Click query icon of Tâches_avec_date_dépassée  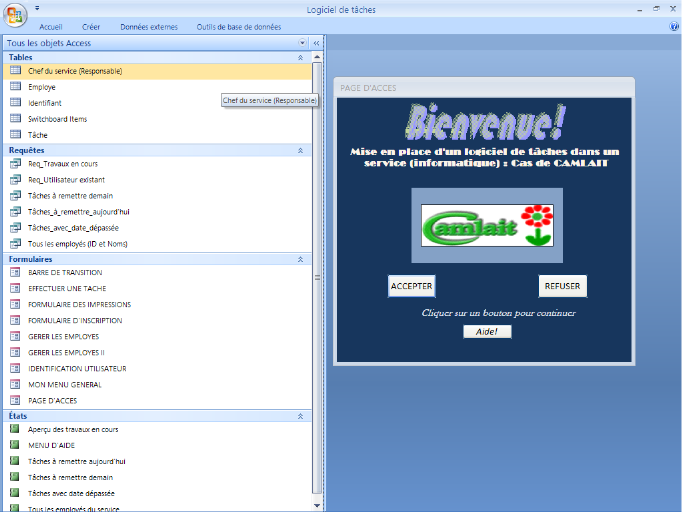tap(15, 228)
